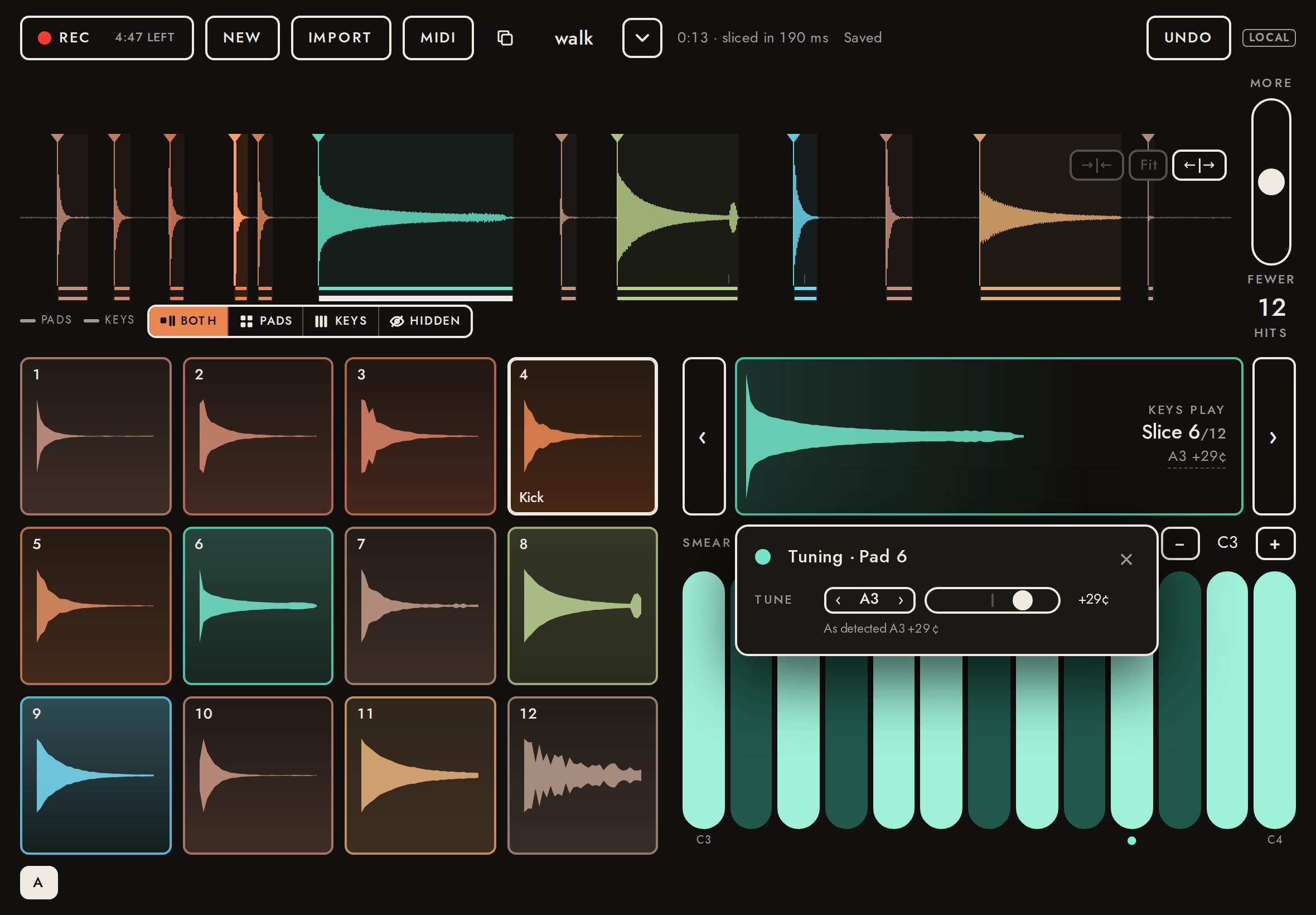Screen dimensions: 1316x915
Task: Trigger pad 12
Action: point(583,776)
